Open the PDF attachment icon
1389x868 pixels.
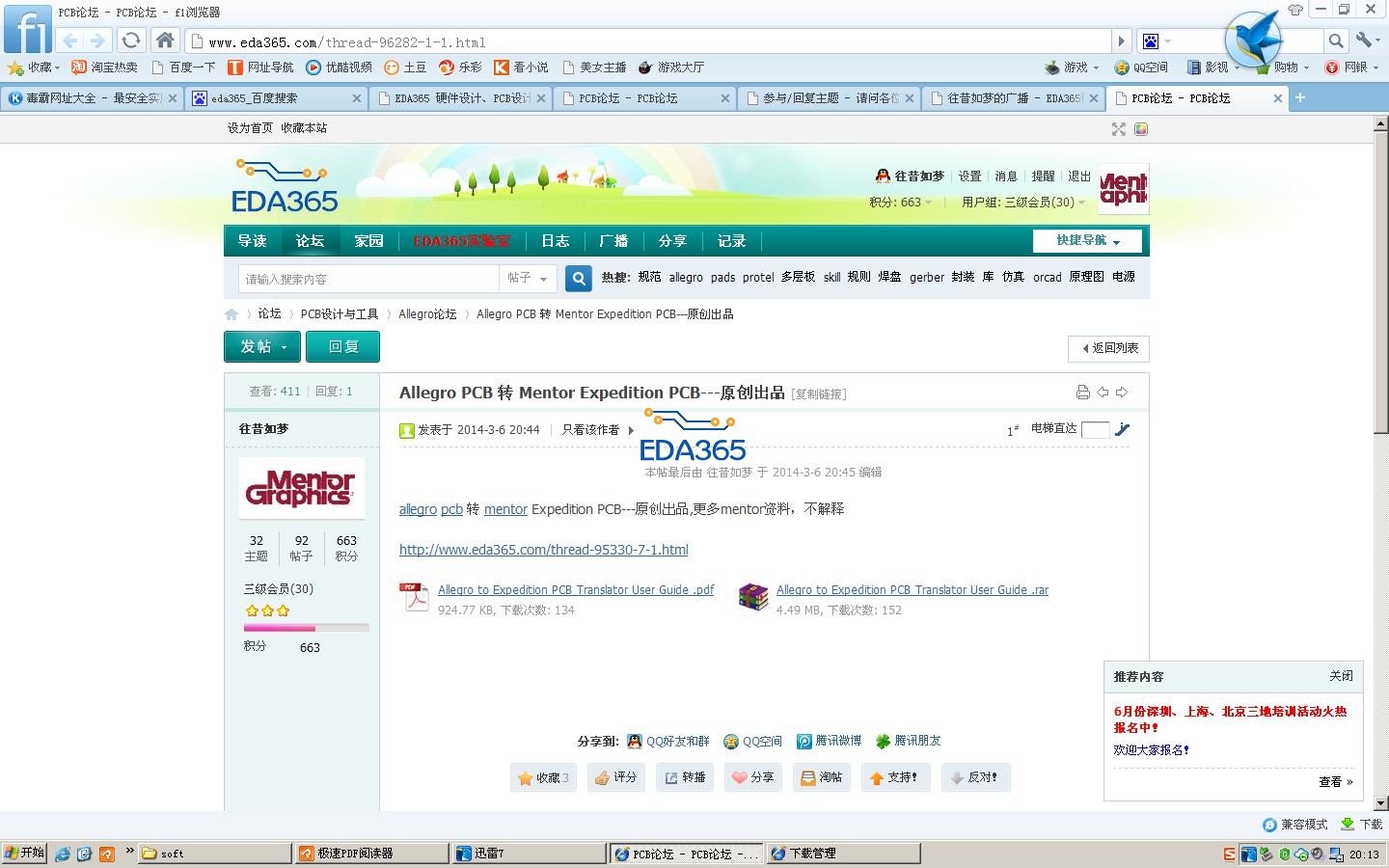[x=414, y=597]
